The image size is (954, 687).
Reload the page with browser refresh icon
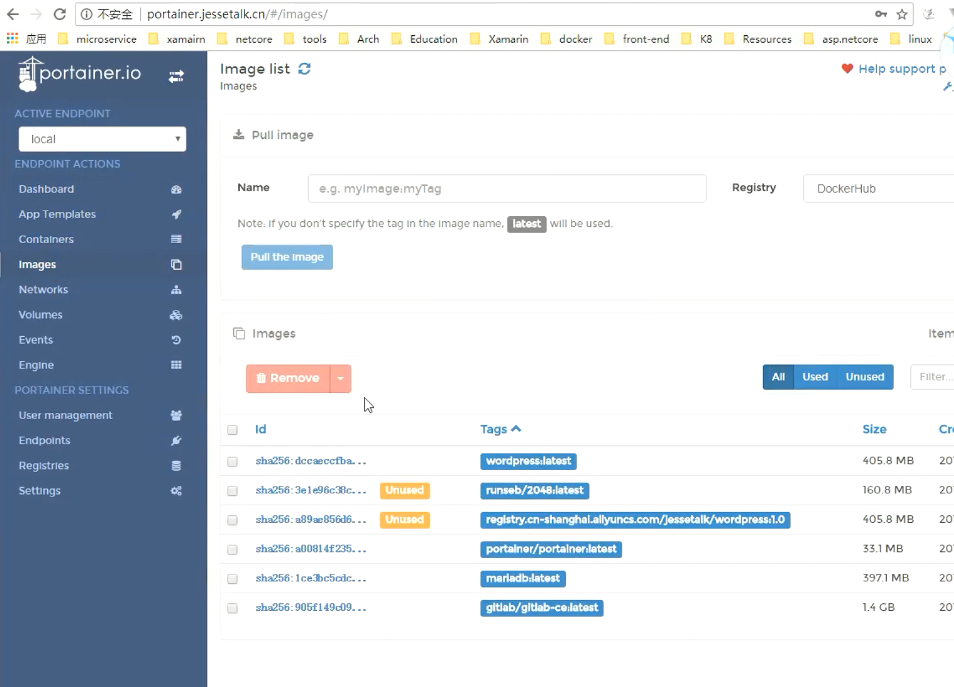(60, 14)
